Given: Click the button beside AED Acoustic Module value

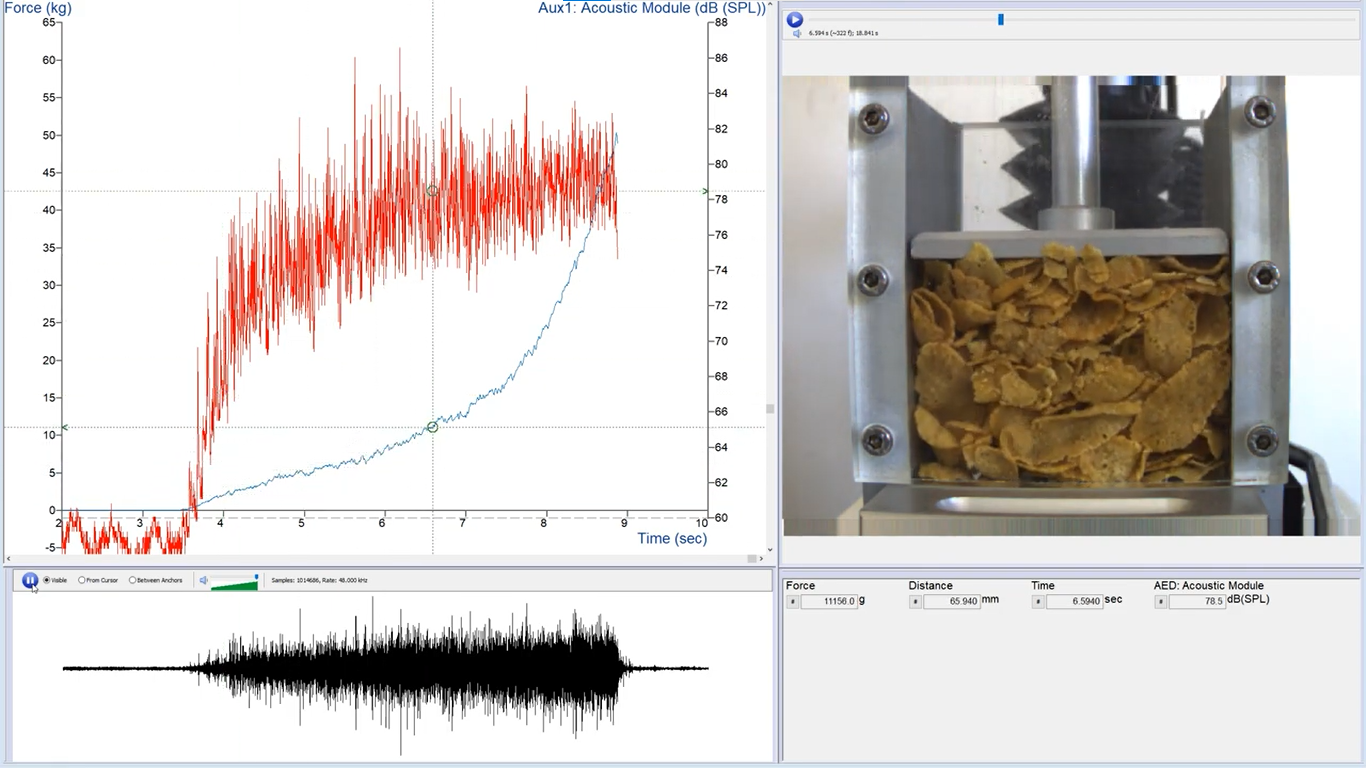Looking at the screenshot, I should [x=1160, y=602].
